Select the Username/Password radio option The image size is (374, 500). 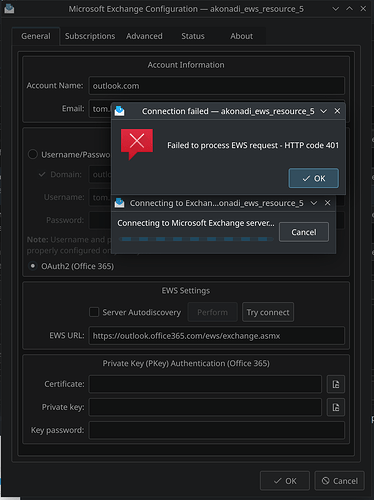click(33, 154)
